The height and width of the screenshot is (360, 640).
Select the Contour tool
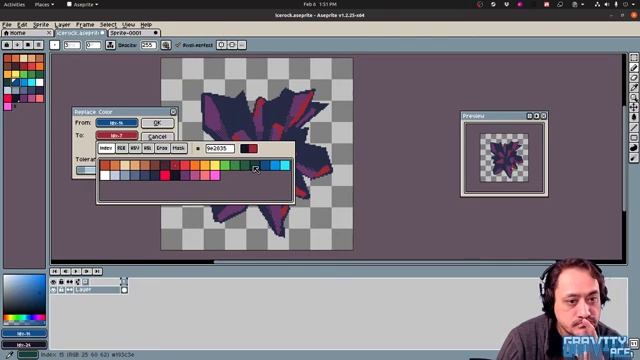click(x=633, y=147)
